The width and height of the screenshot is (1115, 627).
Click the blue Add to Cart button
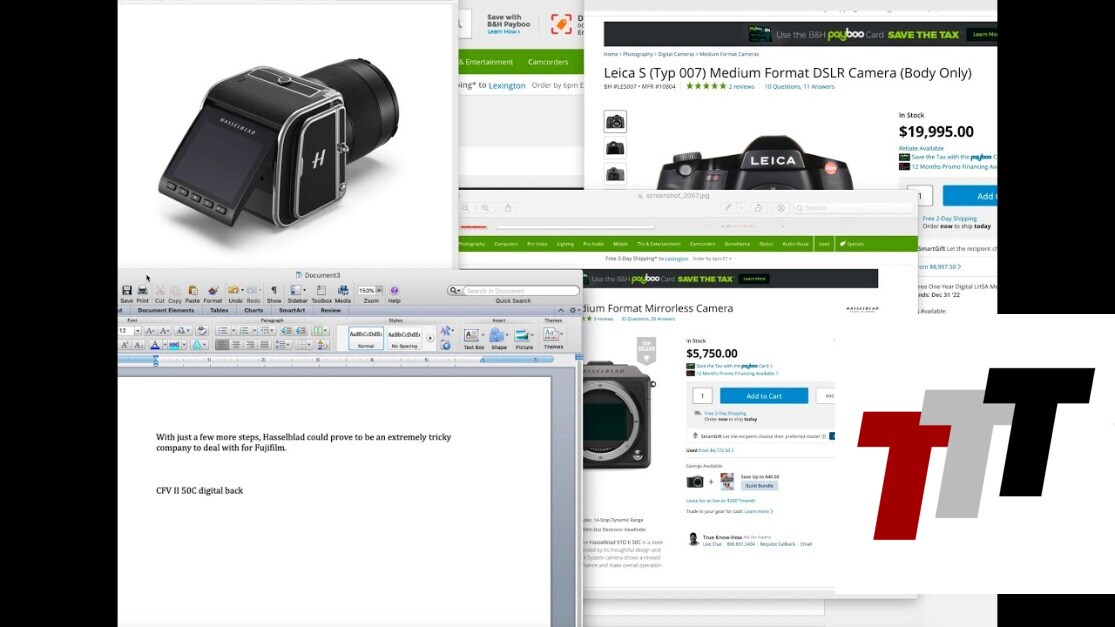click(764, 396)
